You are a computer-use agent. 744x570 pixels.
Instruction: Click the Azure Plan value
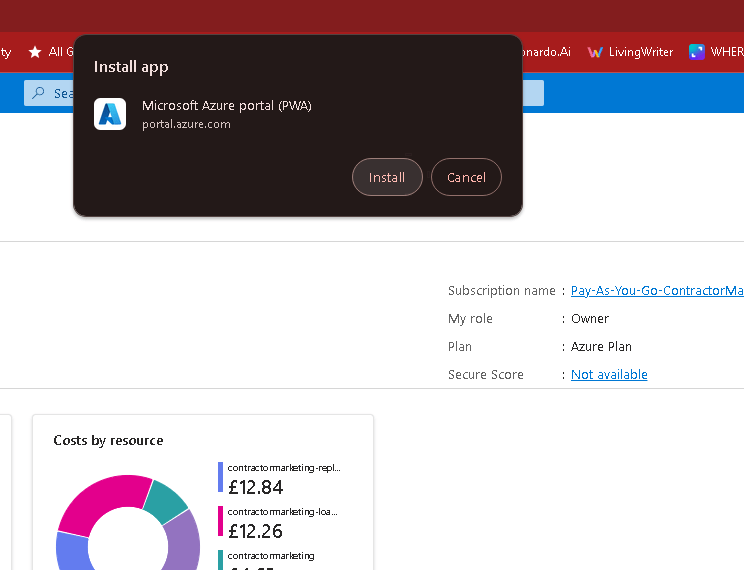coord(601,346)
